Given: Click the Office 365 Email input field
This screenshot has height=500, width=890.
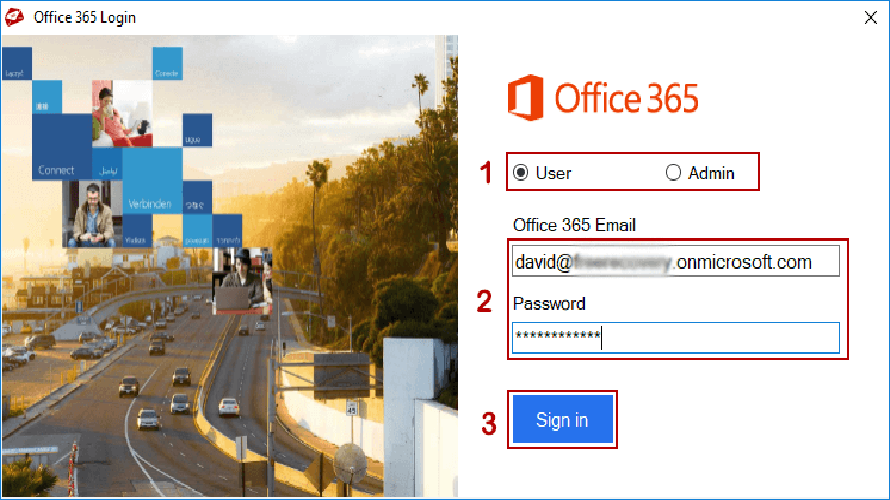Looking at the screenshot, I should pos(675,261).
